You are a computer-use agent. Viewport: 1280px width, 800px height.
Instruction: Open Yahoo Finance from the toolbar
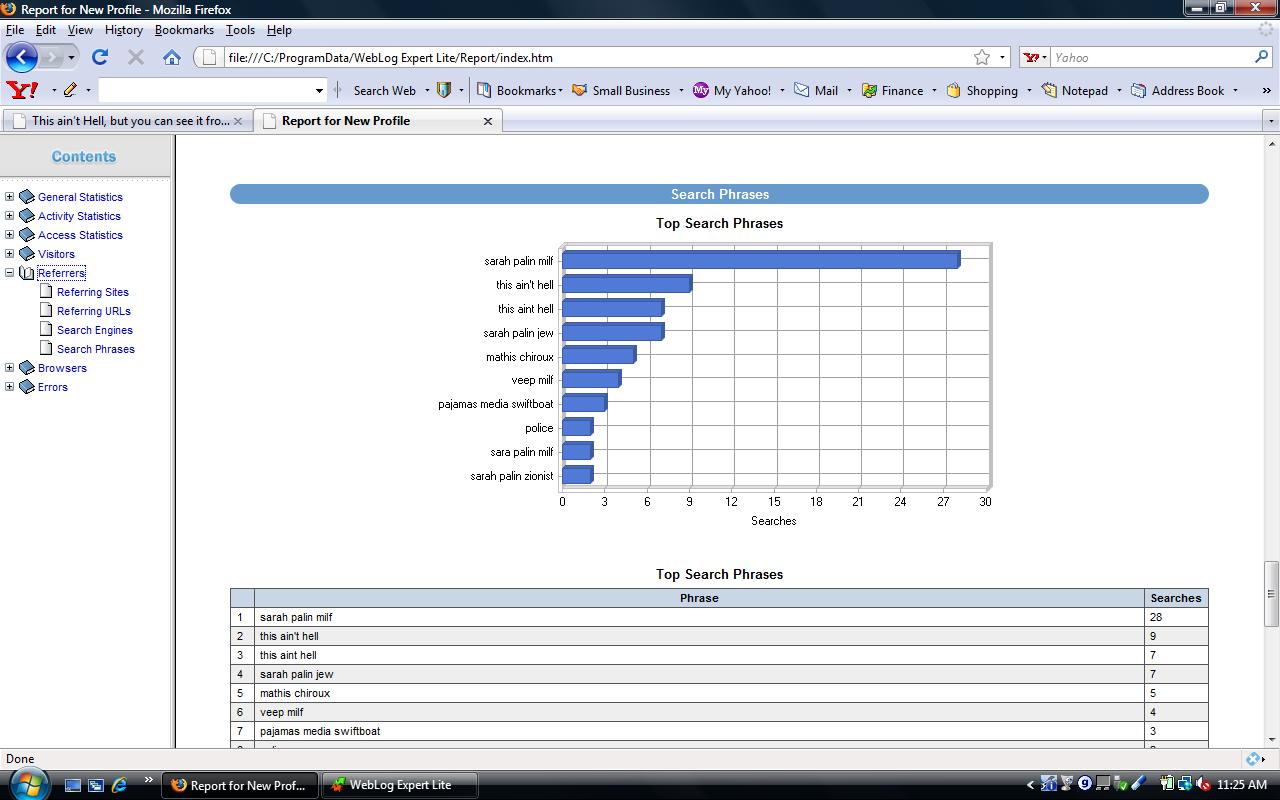(892, 90)
